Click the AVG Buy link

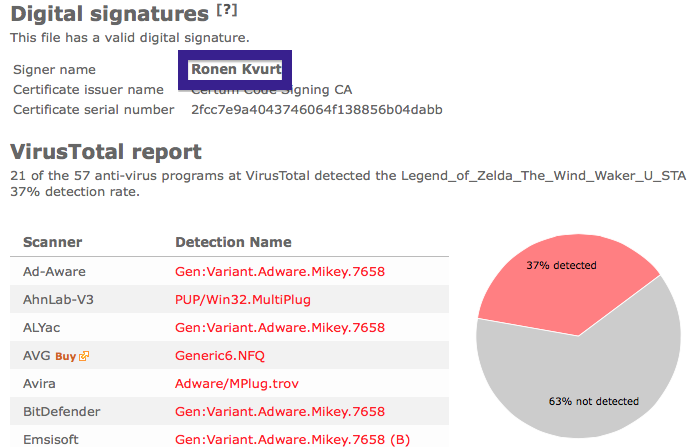click(66, 356)
